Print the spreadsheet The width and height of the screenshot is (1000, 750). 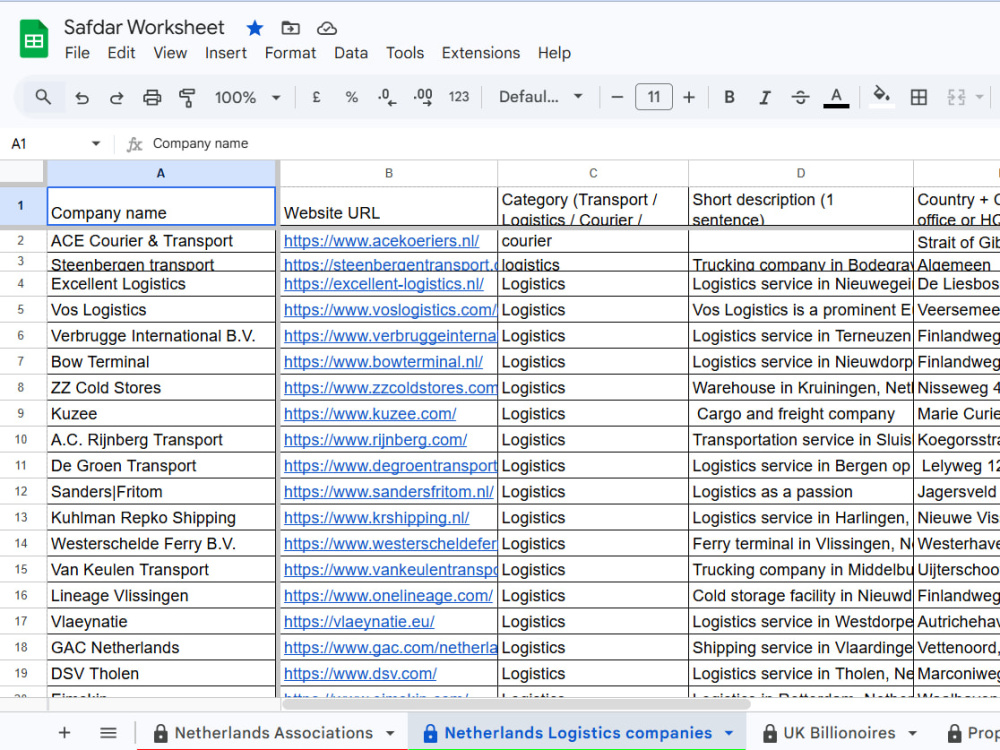[152, 98]
